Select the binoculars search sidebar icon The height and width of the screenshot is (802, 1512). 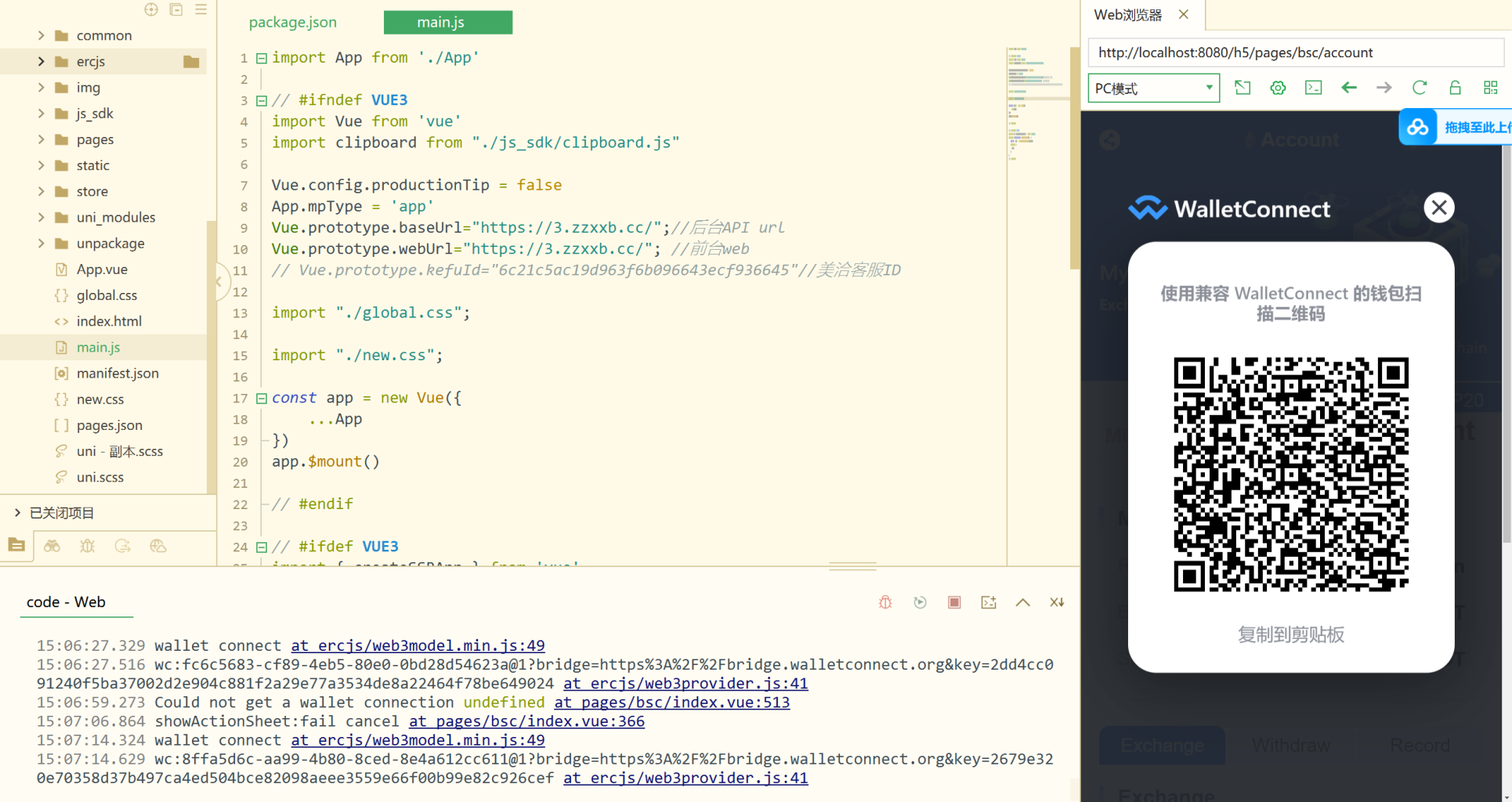(x=52, y=546)
